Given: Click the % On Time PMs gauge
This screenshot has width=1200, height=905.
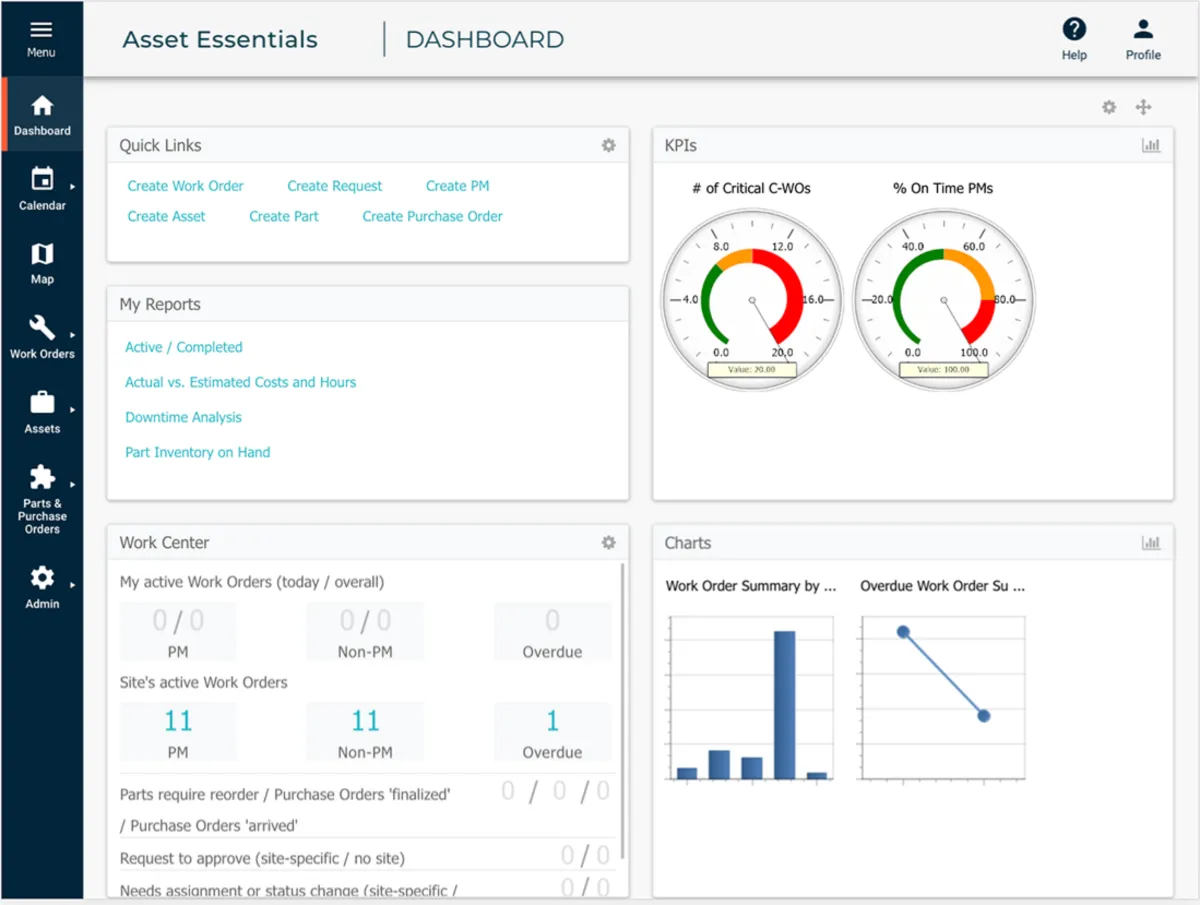Looking at the screenshot, I should [x=943, y=299].
